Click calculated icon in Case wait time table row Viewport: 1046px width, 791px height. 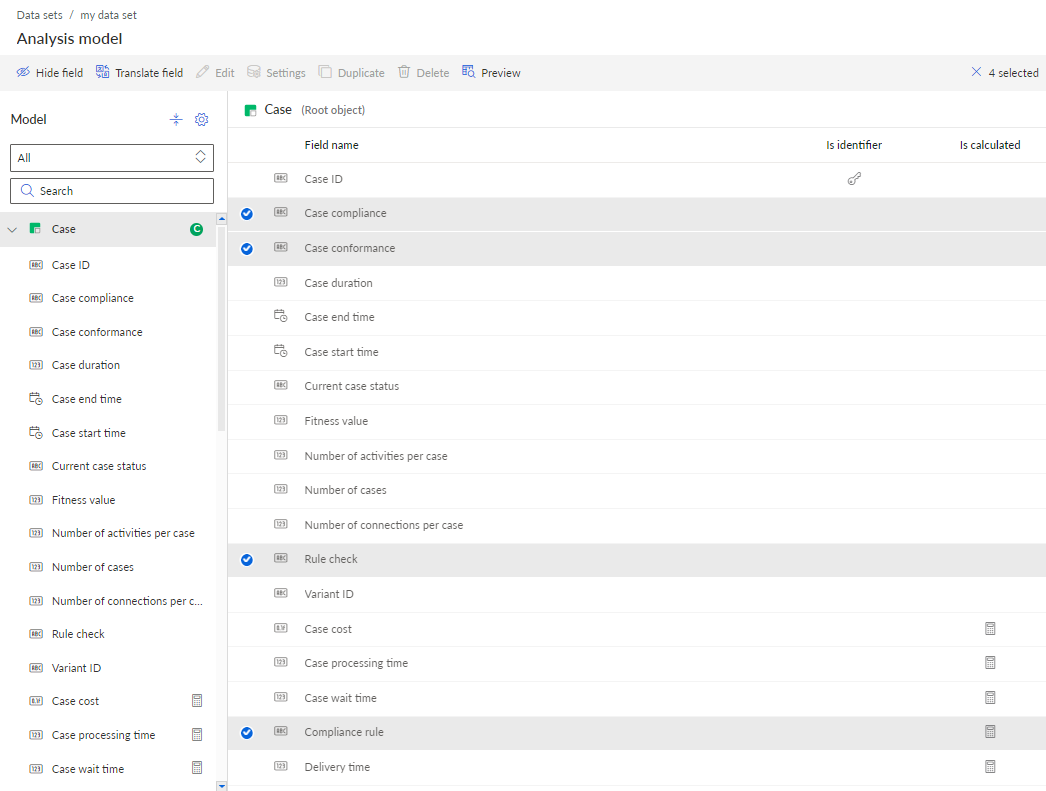click(990, 698)
